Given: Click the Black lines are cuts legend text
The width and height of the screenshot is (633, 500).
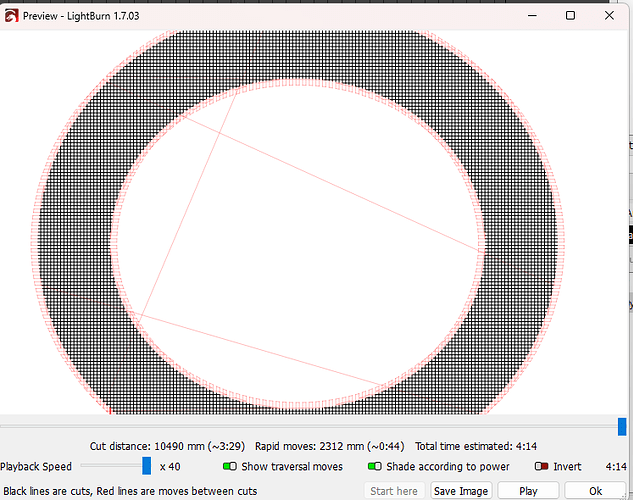Looking at the screenshot, I should tap(130, 491).
